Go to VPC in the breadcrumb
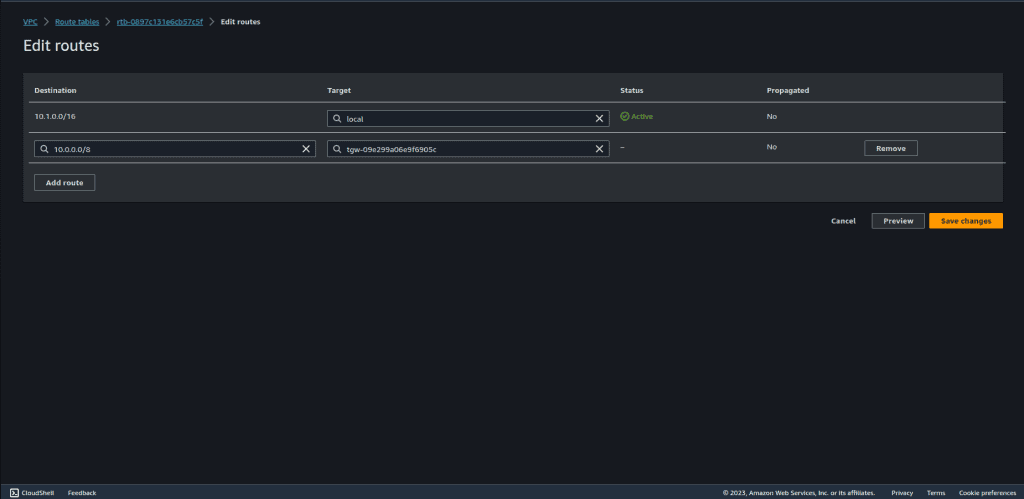The image size is (1024, 499). tap(30, 21)
